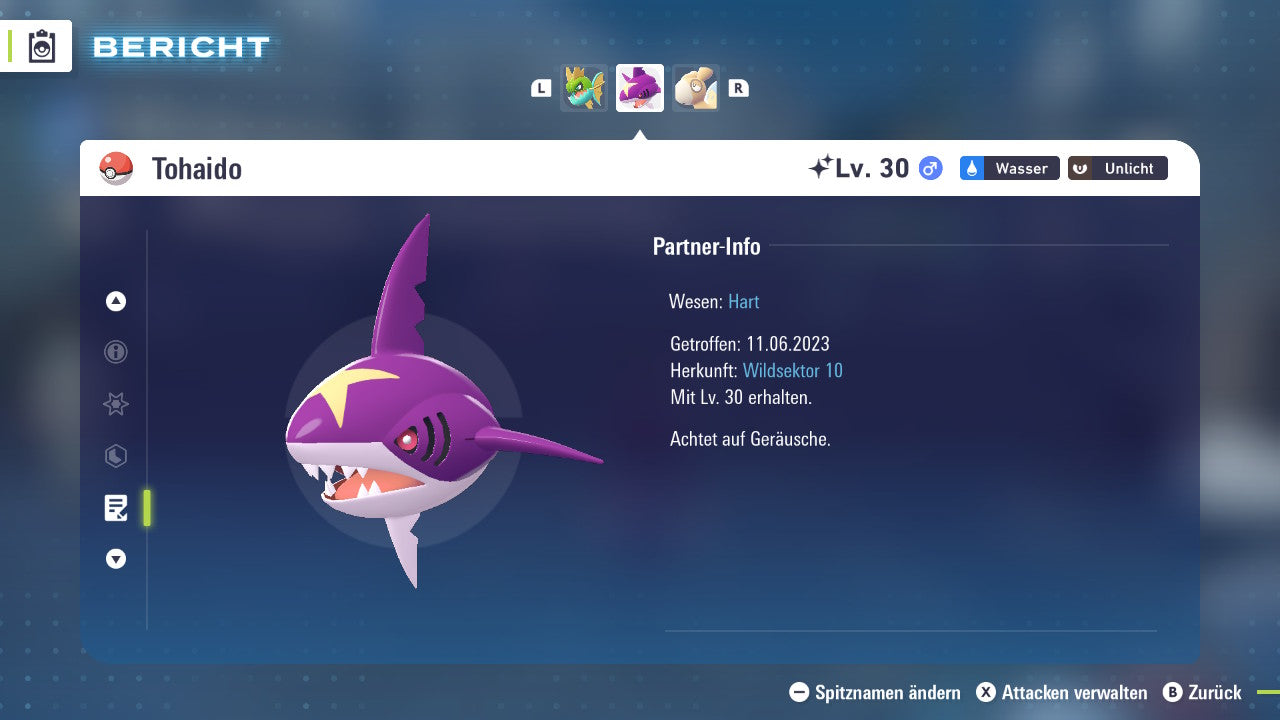Open the Wildsektor 10 location link
Image resolution: width=1280 pixels, height=720 pixels.
793,370
